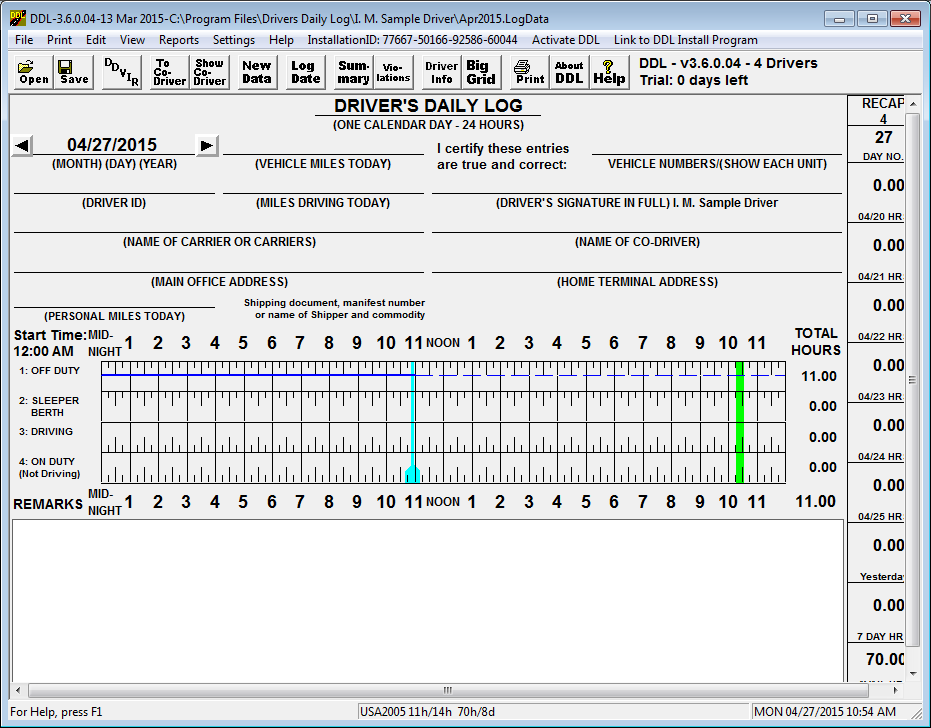This screenshot has width=931, height=728.
Task: Switch to Big Grid view
Action: click(479, 71)
